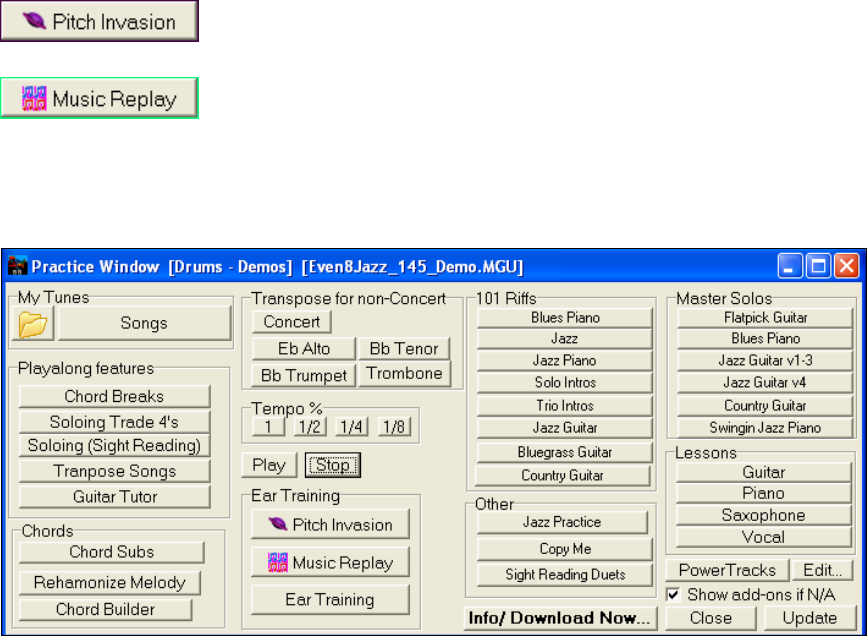Viewport: 867px width, 636px height.
Task: Open Soloing (Sight Reading) feature
Action: pos(114,446)
